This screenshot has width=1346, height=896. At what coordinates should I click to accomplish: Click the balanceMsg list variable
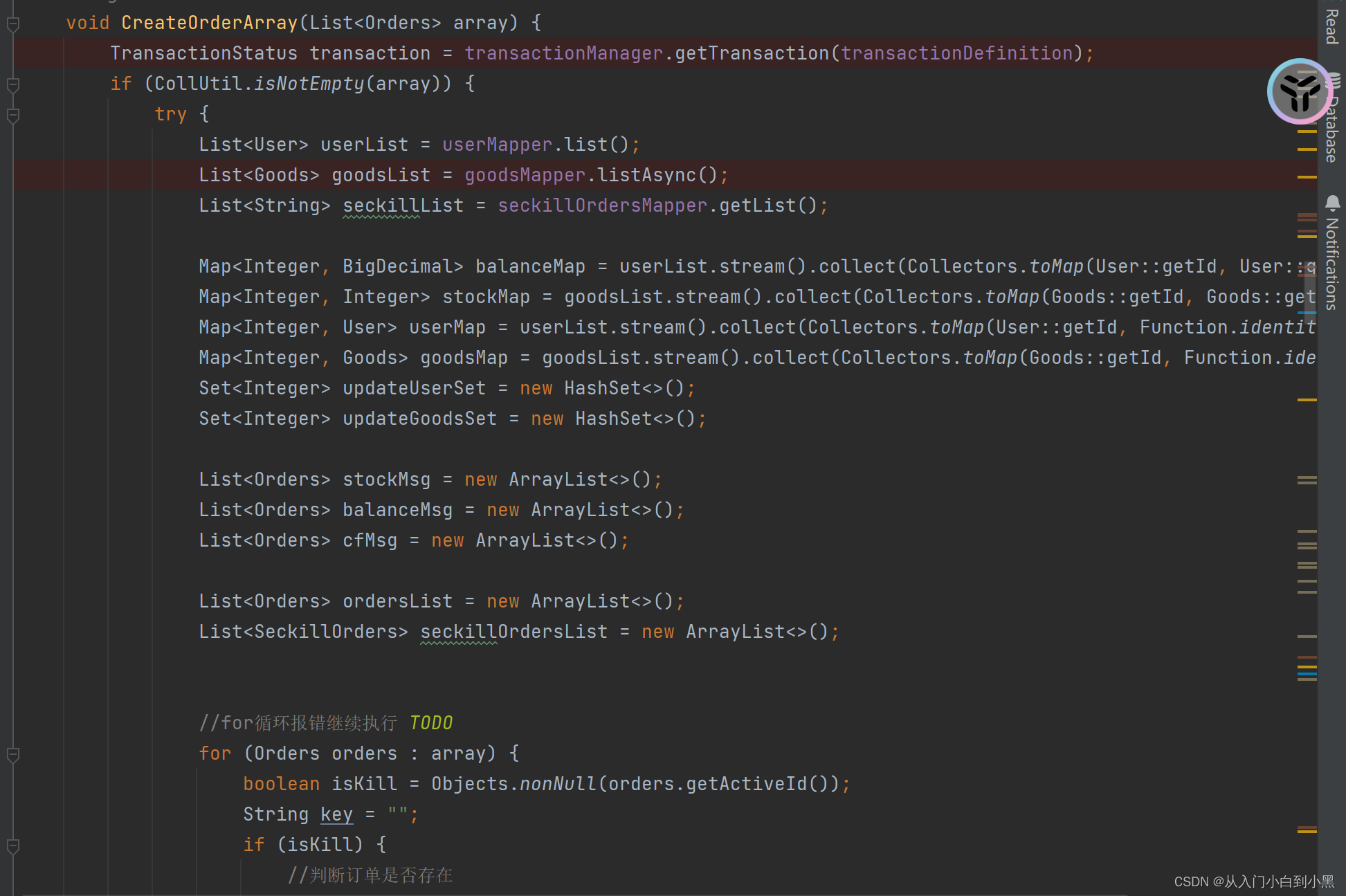tap(398, 510)
